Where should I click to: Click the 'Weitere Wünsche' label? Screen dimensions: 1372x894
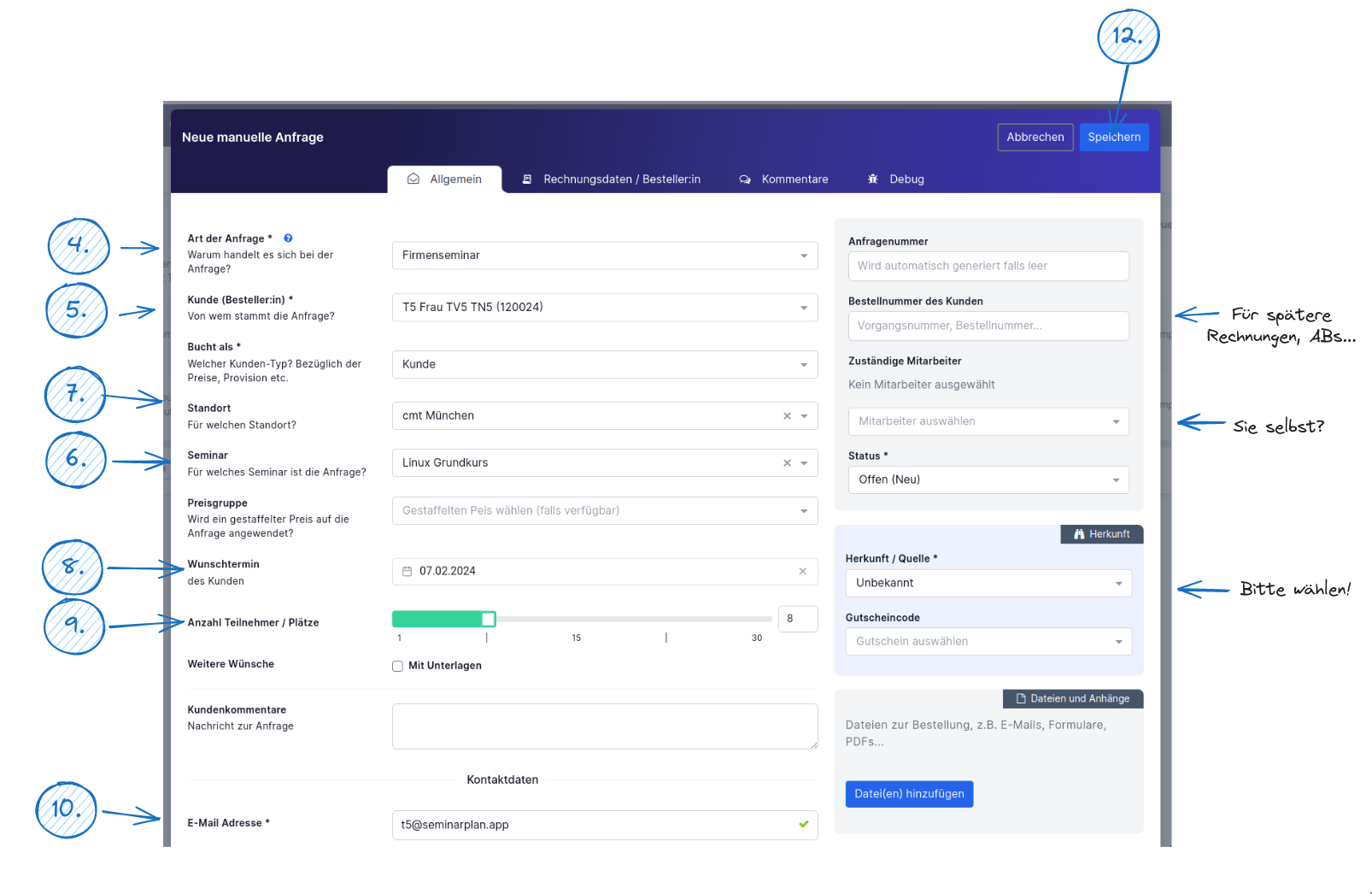coord(231,665)
